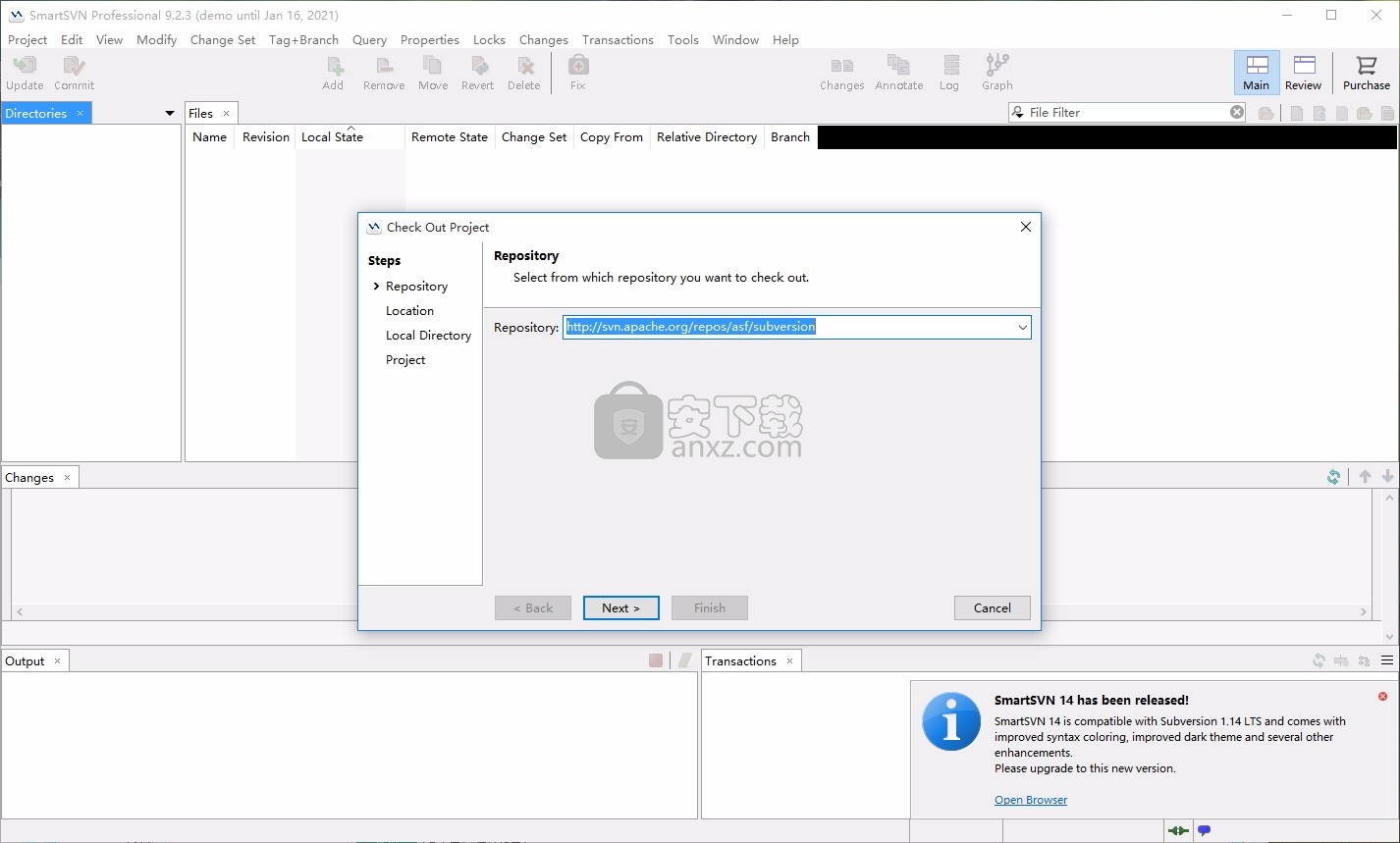
Task: Click the Repository URL text field
Action: click(788, 327)
